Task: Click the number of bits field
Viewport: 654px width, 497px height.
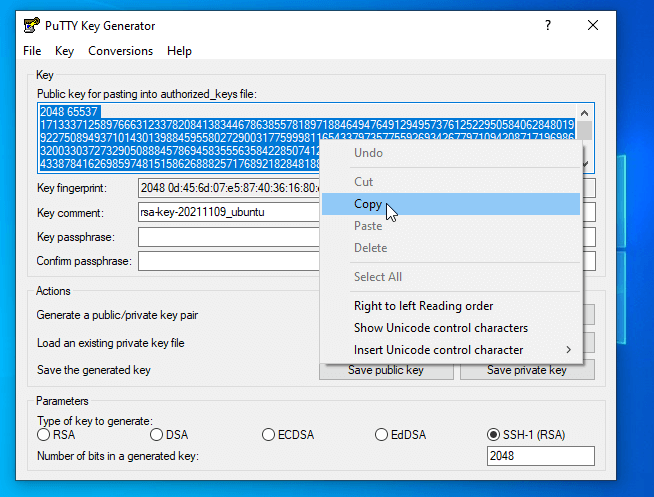Action: coord(541,456)
